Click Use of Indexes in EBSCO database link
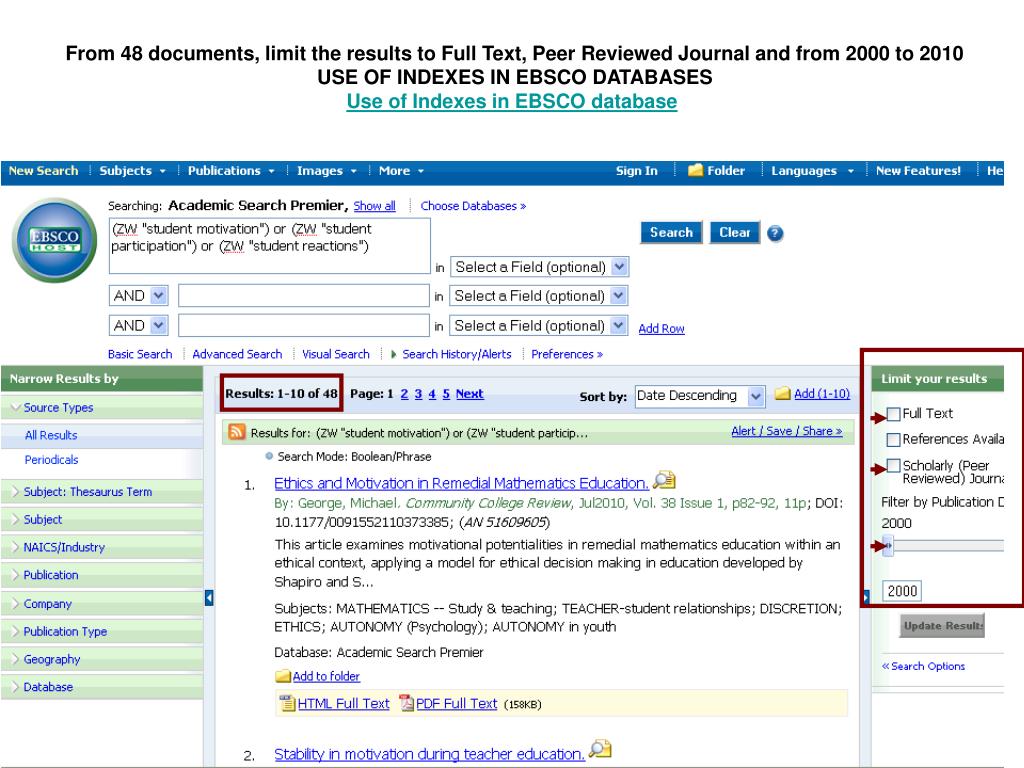 [x=511, y=102]
